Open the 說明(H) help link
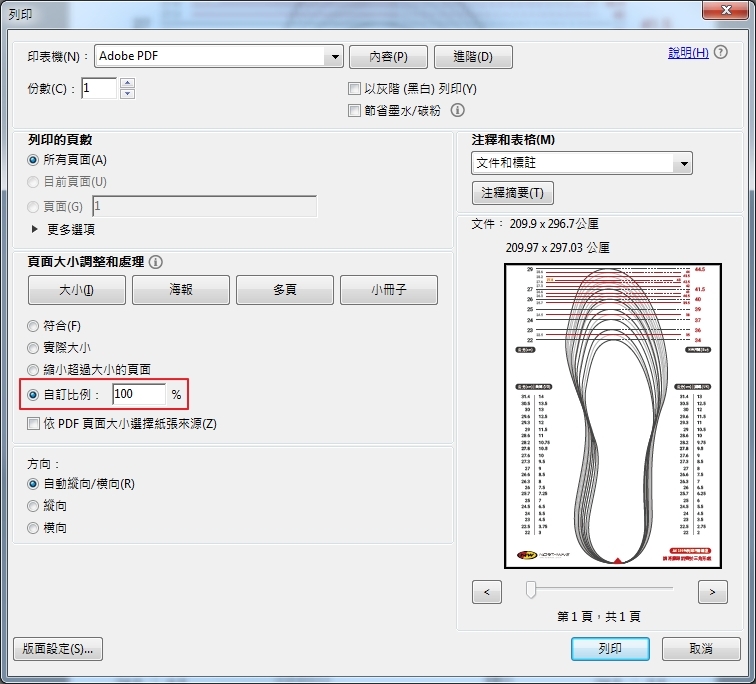Image resolution: width=756 pixels, height=684 pixels. (688, 53)
